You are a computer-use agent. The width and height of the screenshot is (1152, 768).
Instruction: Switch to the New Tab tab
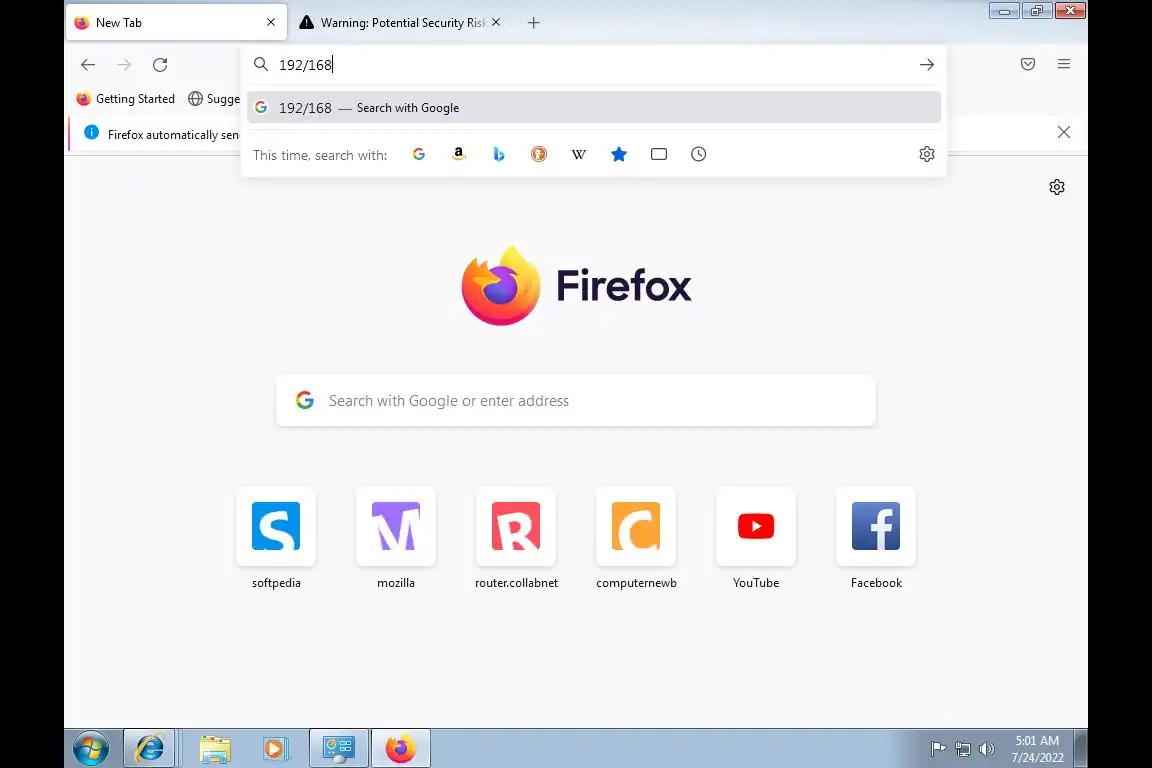point(176,23)
